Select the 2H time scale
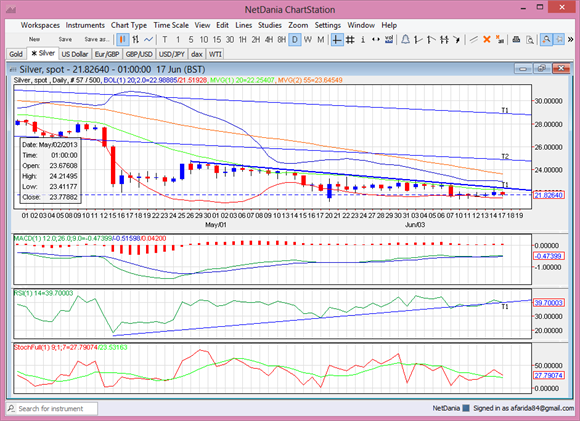Viewport: 580px width, 421px height. click(x=256, y=39)
